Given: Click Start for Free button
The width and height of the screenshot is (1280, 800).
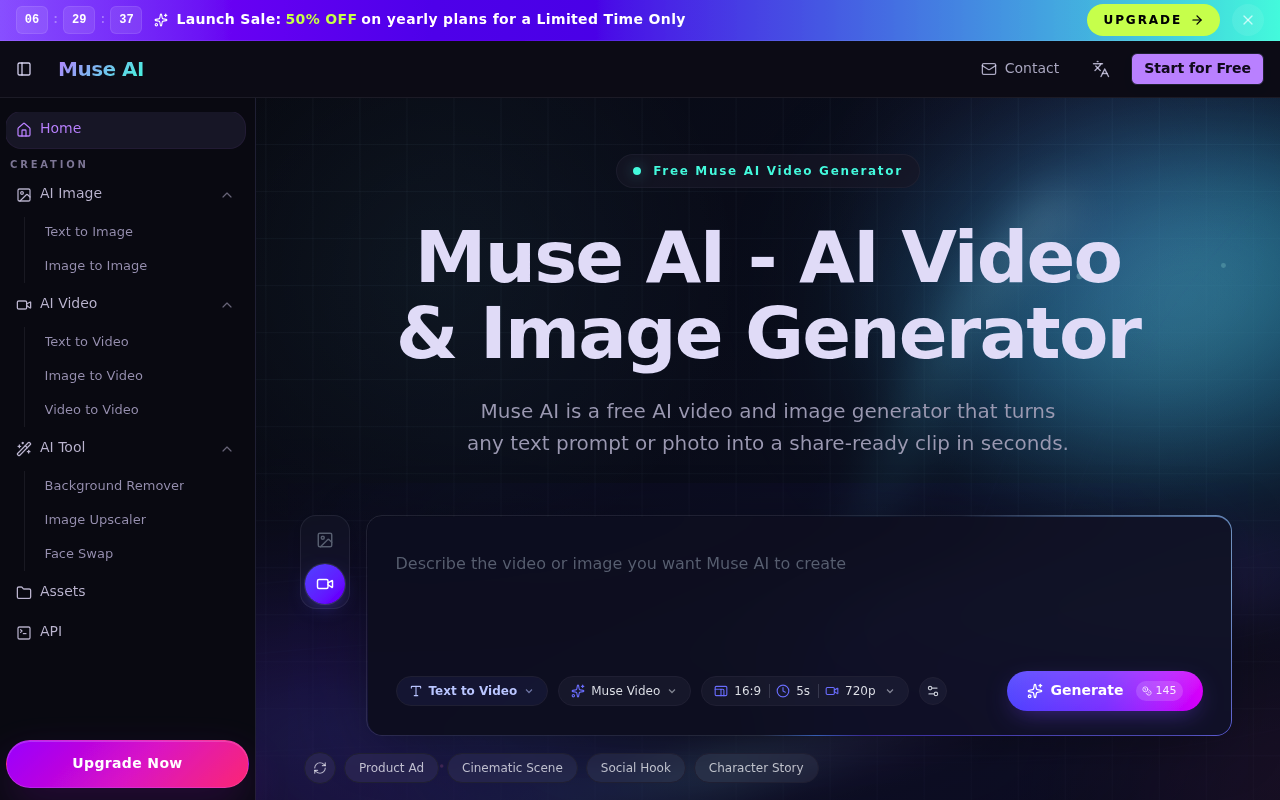Looking at the screenshot, I should coord(1197,69).
